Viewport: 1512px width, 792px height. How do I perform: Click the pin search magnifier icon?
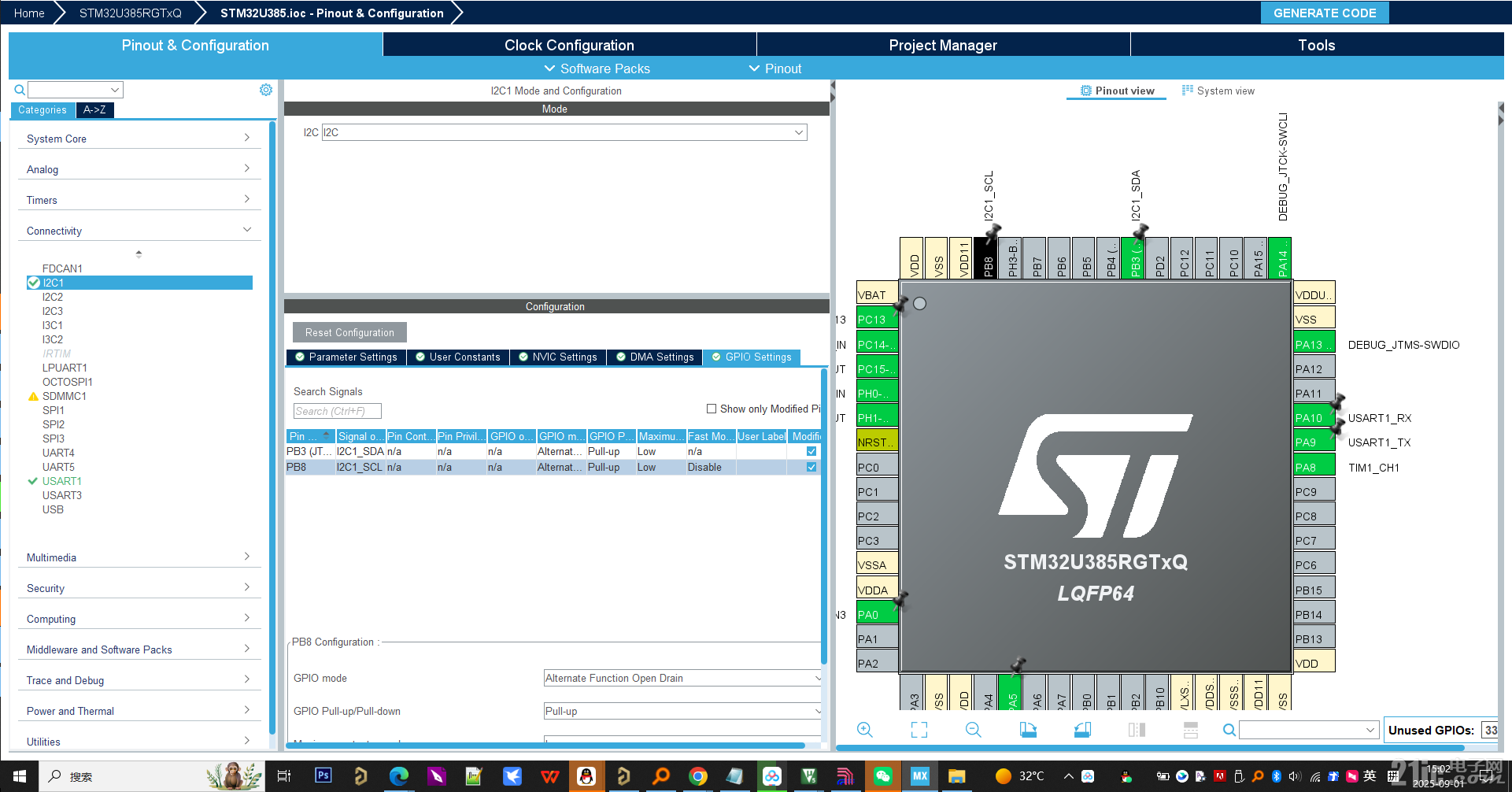tap(1229, 731)
